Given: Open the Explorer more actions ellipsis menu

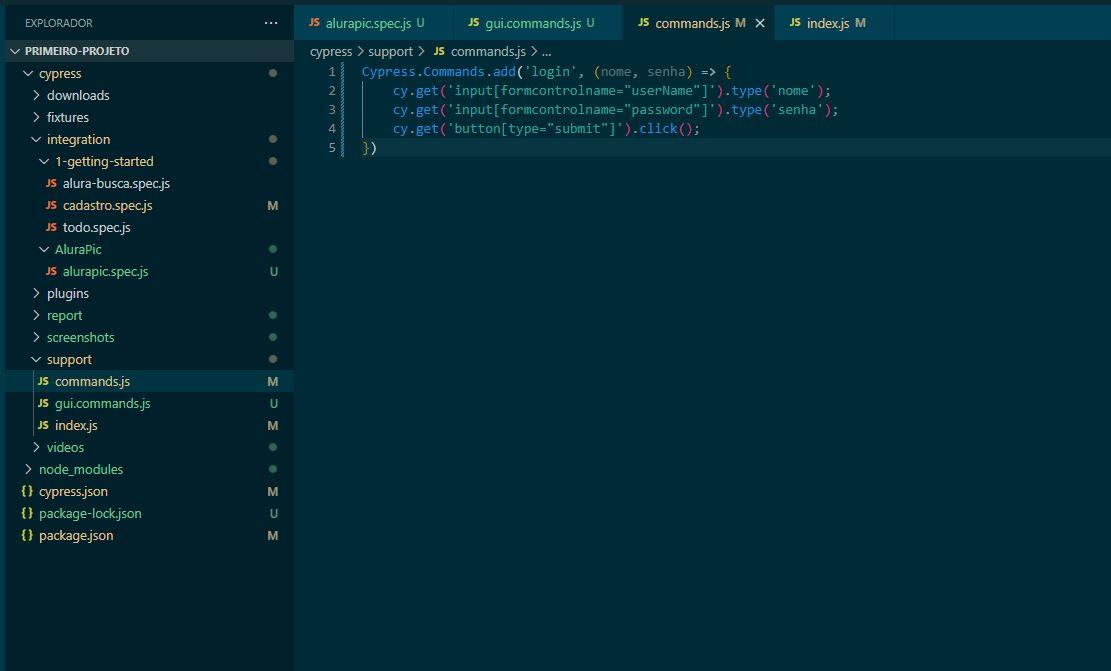Looking at the screenshot, I should click(x=271, y=23).
